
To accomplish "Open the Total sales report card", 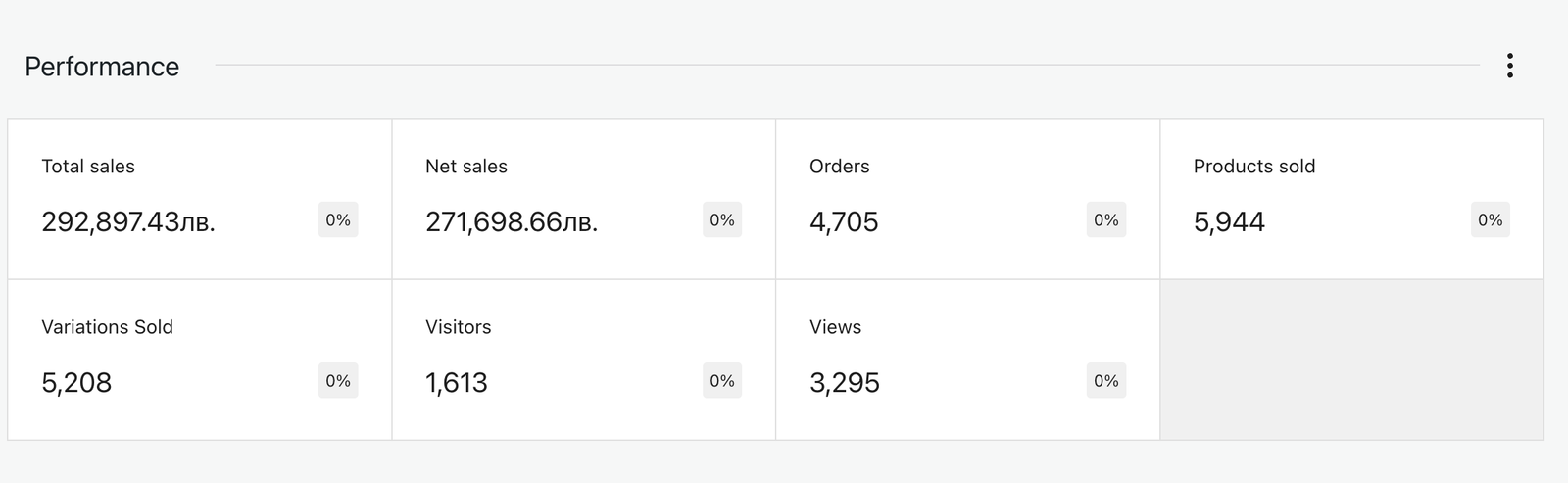I will coord(88,167).
